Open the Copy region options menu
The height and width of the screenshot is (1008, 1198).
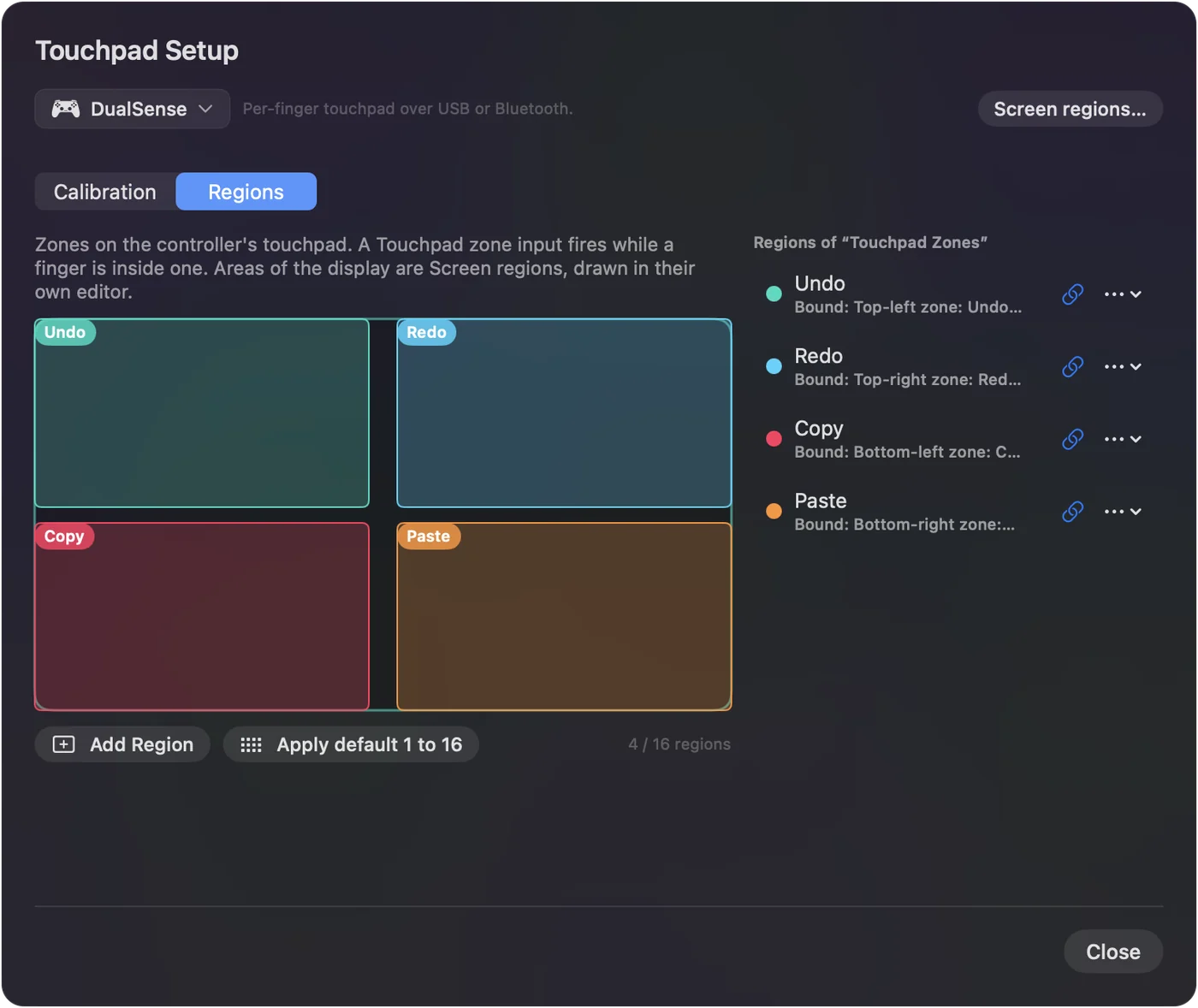click(1123, 439)
